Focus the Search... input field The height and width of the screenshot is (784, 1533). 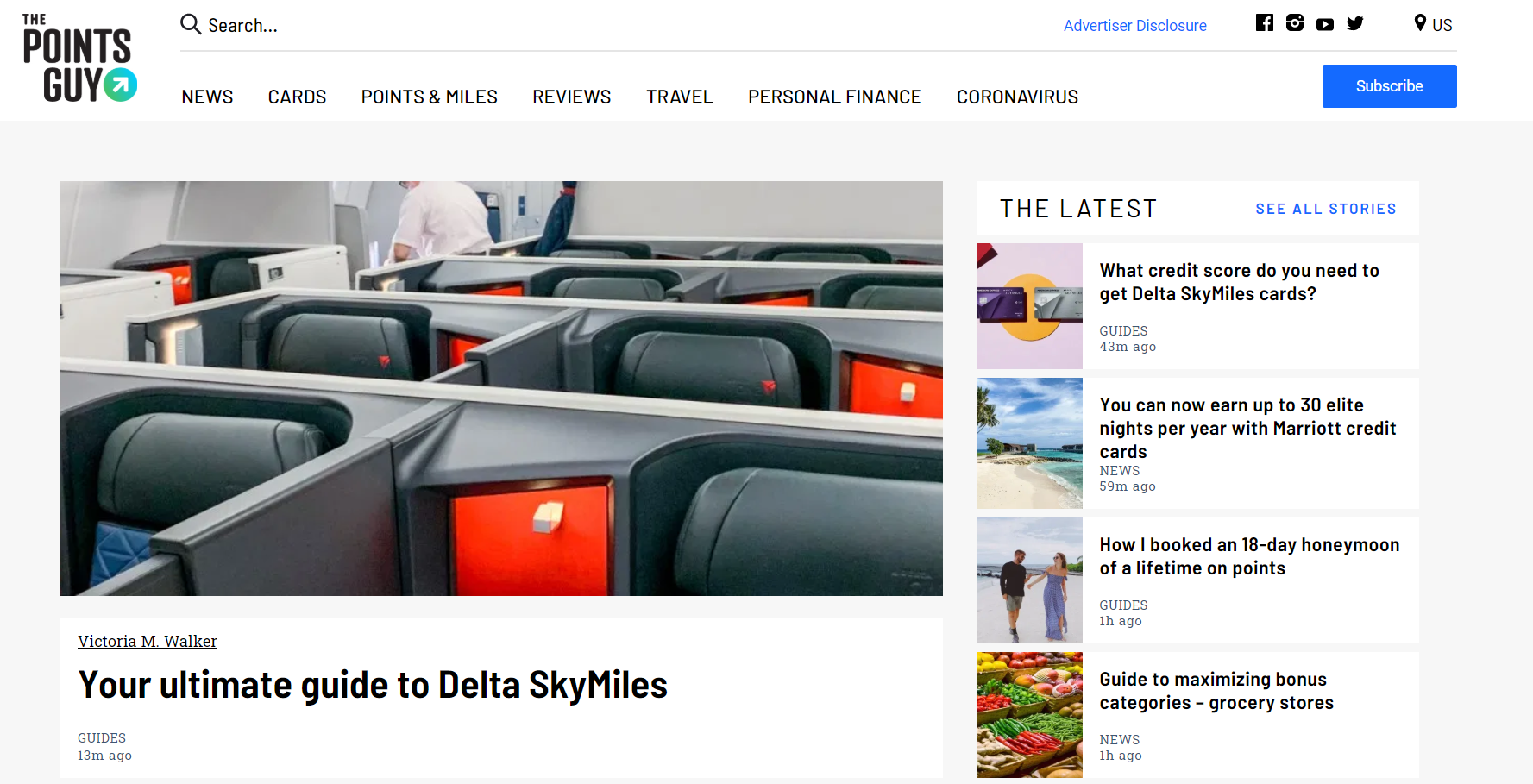(x=243, y=25)
